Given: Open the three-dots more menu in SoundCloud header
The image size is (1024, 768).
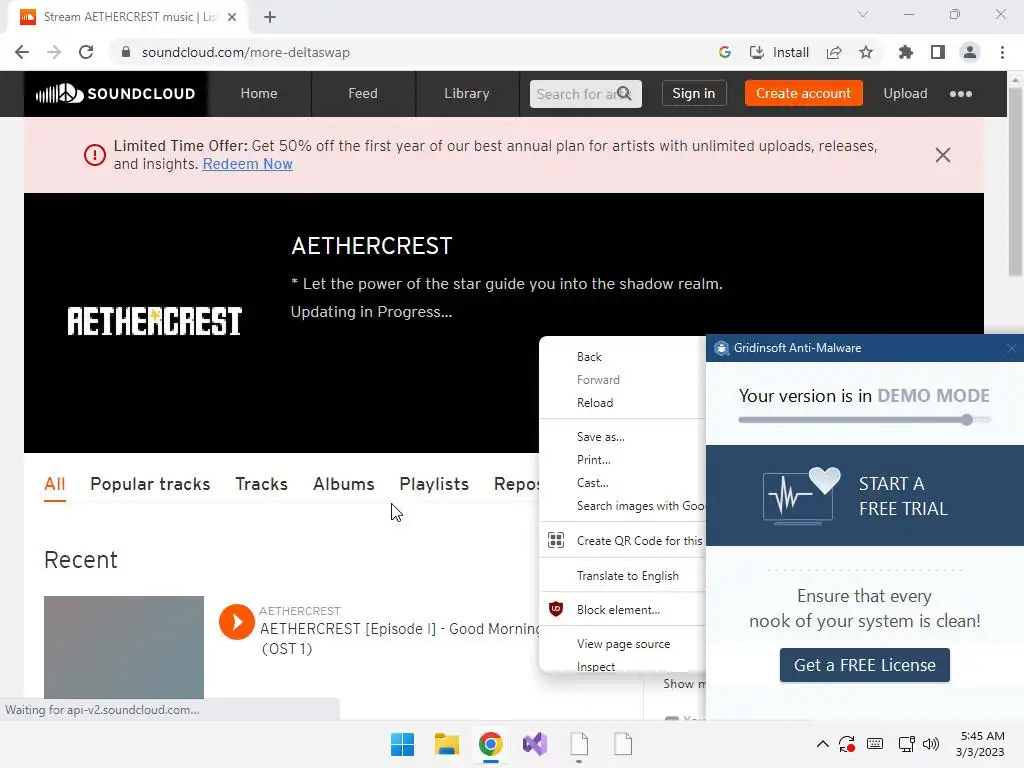Looking at the screenshot, I should point(961,93).
